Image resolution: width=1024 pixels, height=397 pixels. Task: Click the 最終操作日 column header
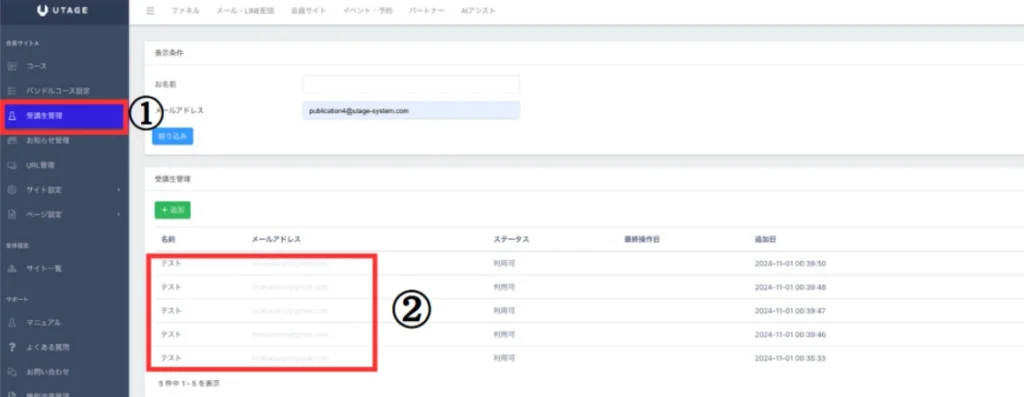(642, 240)
